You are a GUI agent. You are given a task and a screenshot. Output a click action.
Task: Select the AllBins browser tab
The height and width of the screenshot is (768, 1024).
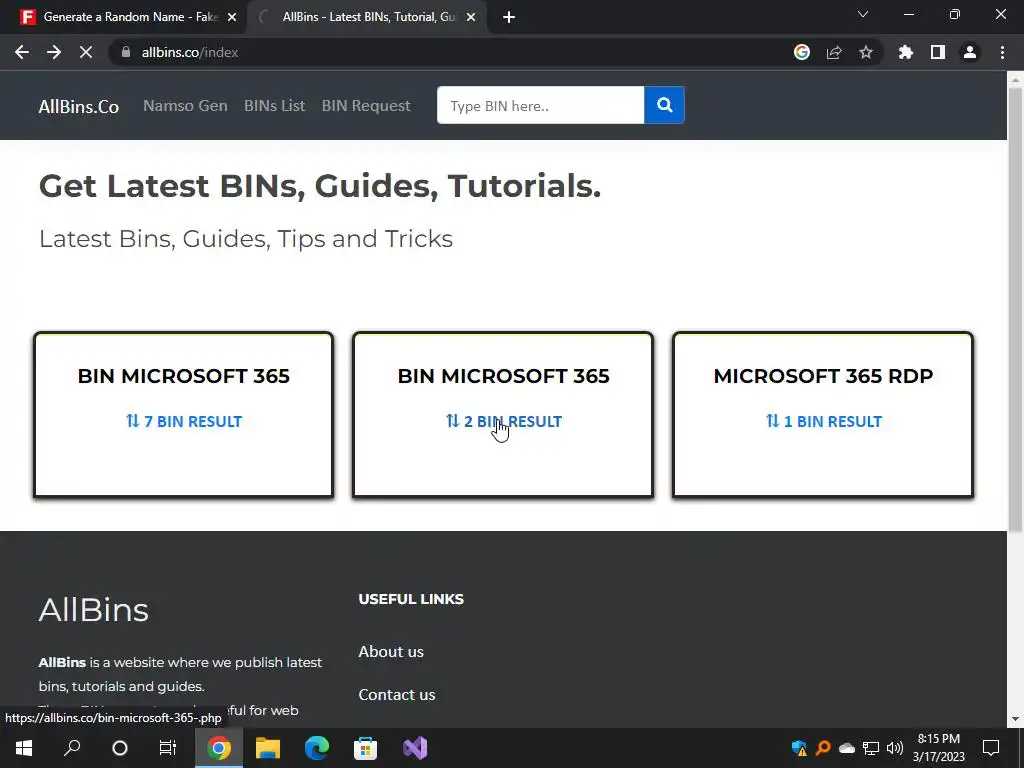(x=368, y=17)
